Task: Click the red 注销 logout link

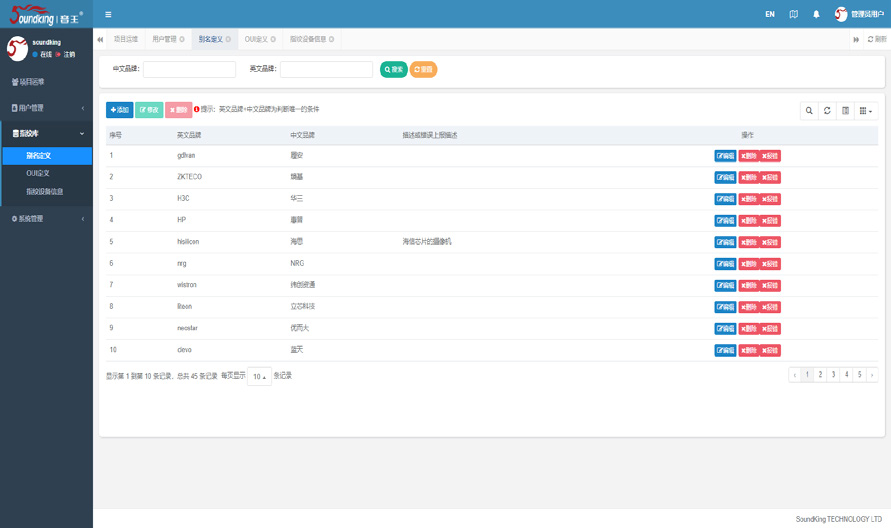Action: 65,55
